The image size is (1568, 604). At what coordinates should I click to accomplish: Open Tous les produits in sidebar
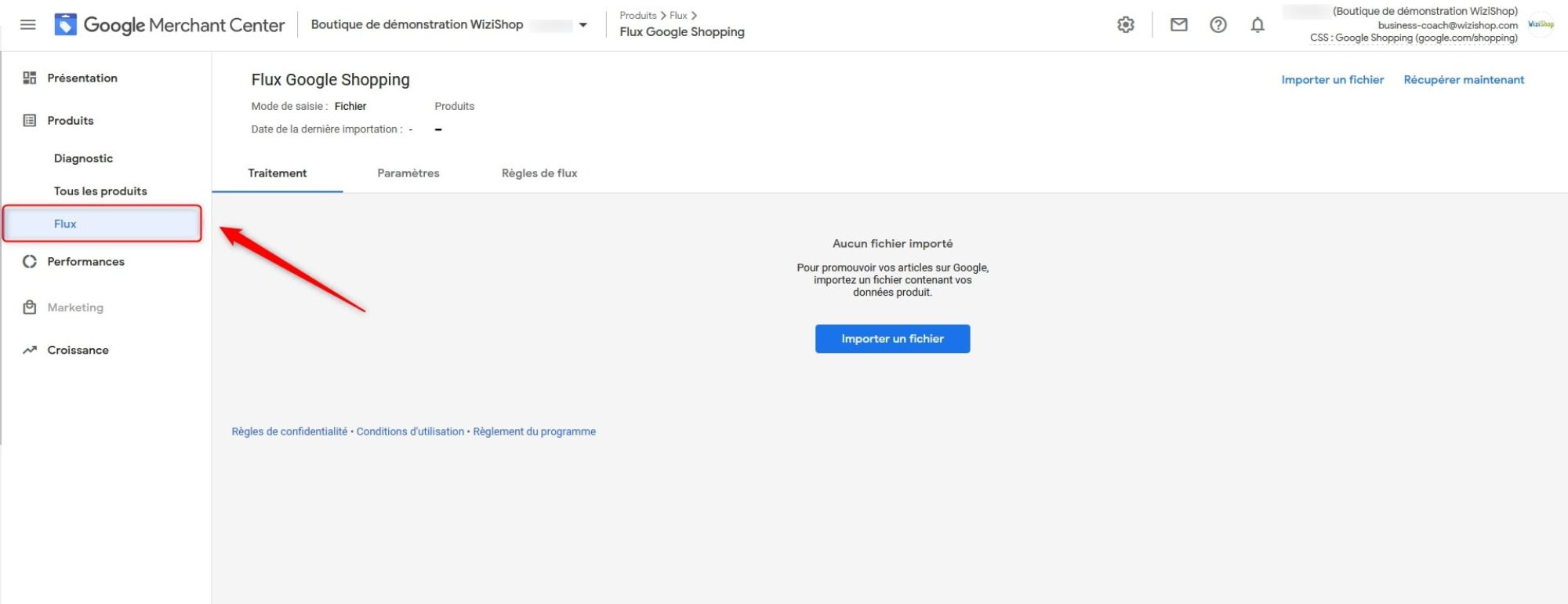coord(100,191)
